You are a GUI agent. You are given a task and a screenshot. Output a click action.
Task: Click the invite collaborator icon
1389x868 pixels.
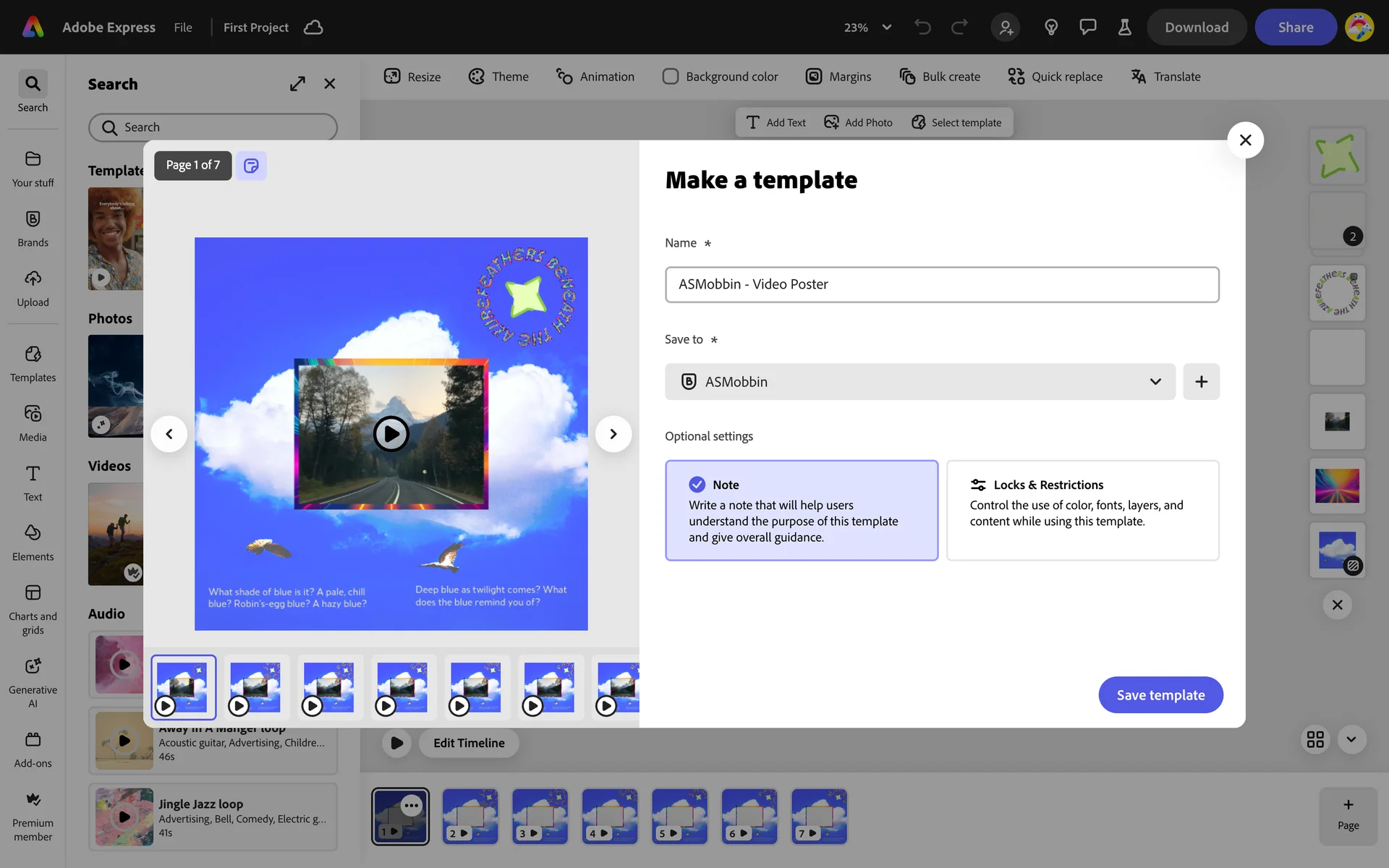click(x=1006, y=27)
